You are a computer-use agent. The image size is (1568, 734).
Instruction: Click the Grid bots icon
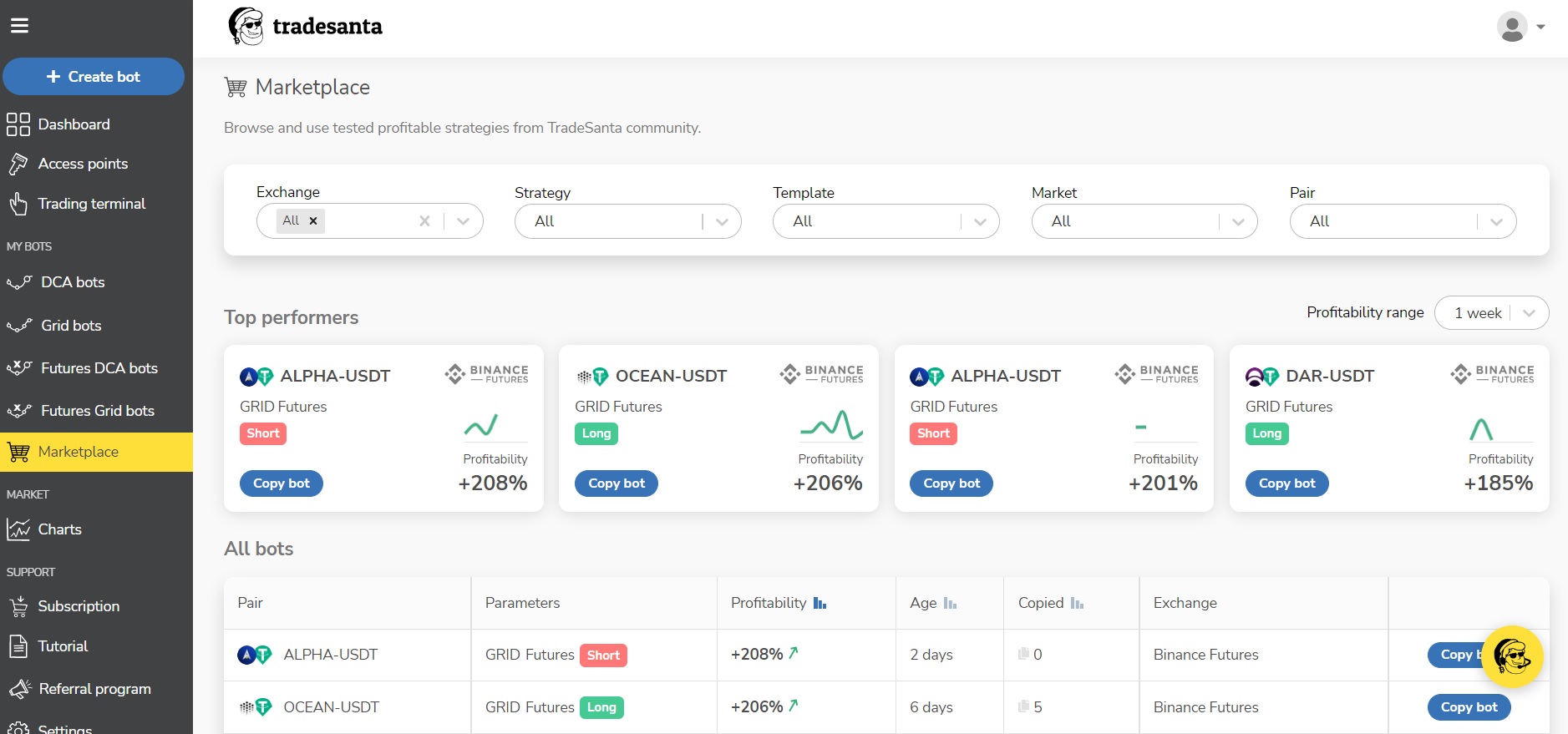[19, 326]
